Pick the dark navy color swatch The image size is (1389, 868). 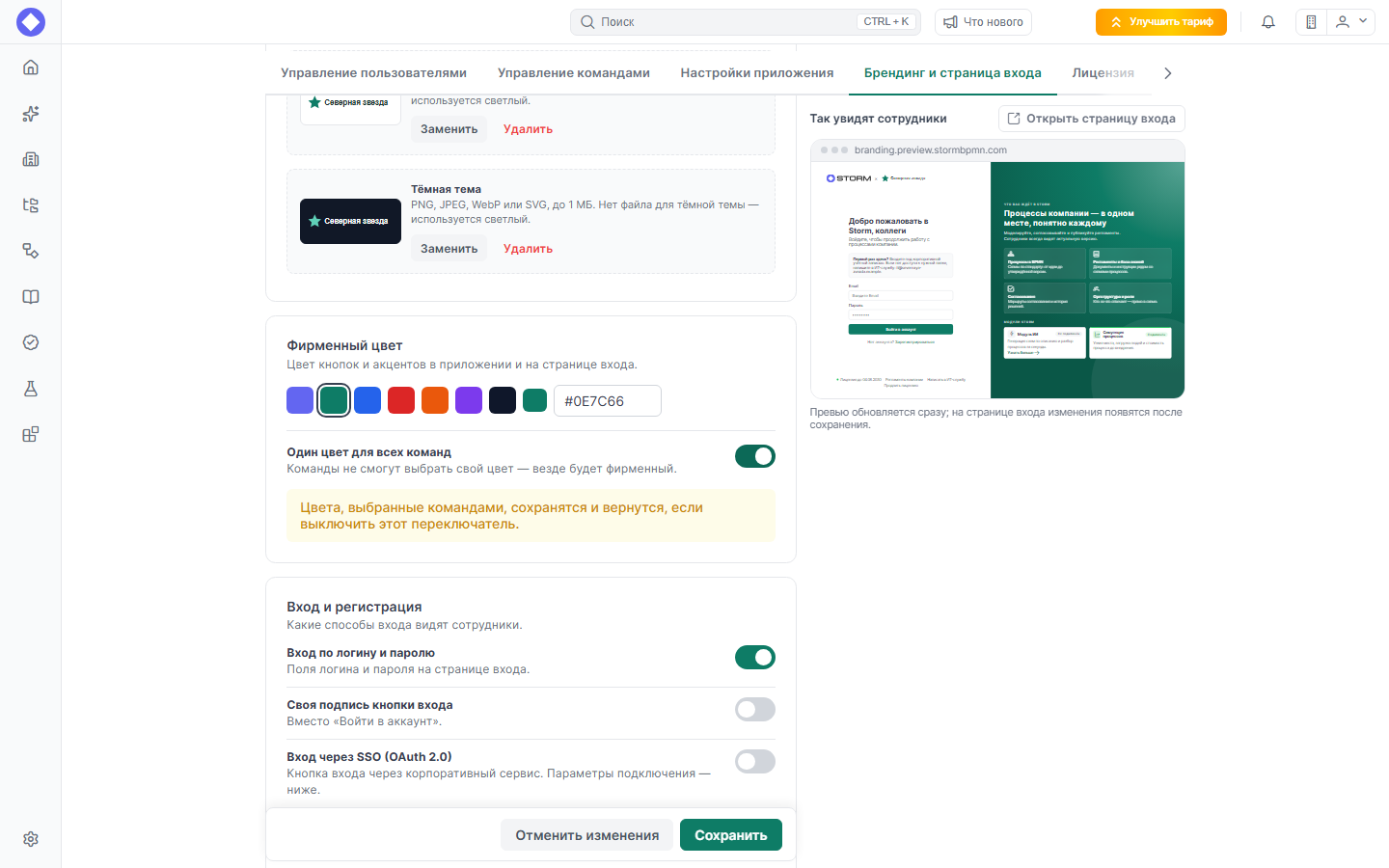coord(503,400)
